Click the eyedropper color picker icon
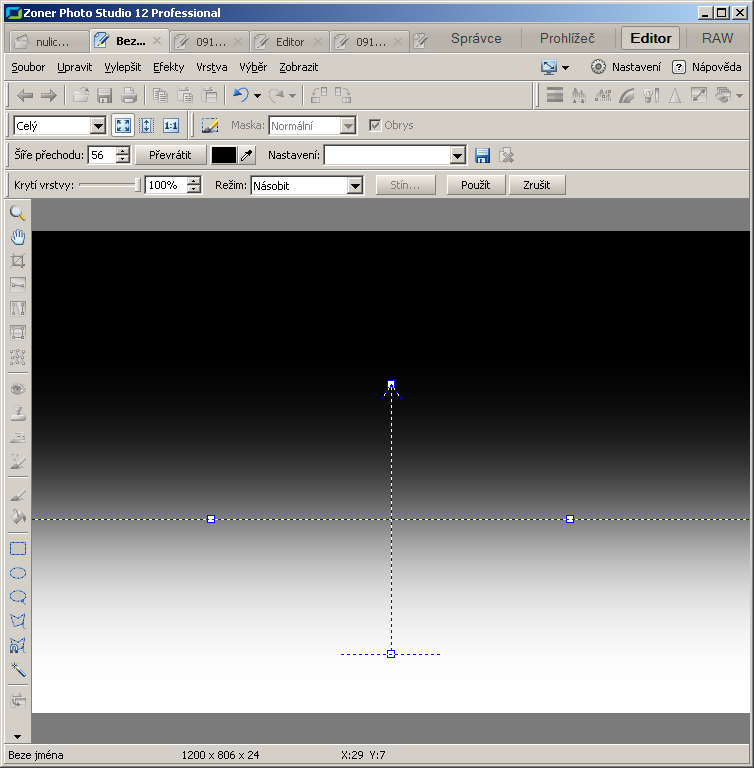Screen dimensions: 754x768 pos(247,155)
